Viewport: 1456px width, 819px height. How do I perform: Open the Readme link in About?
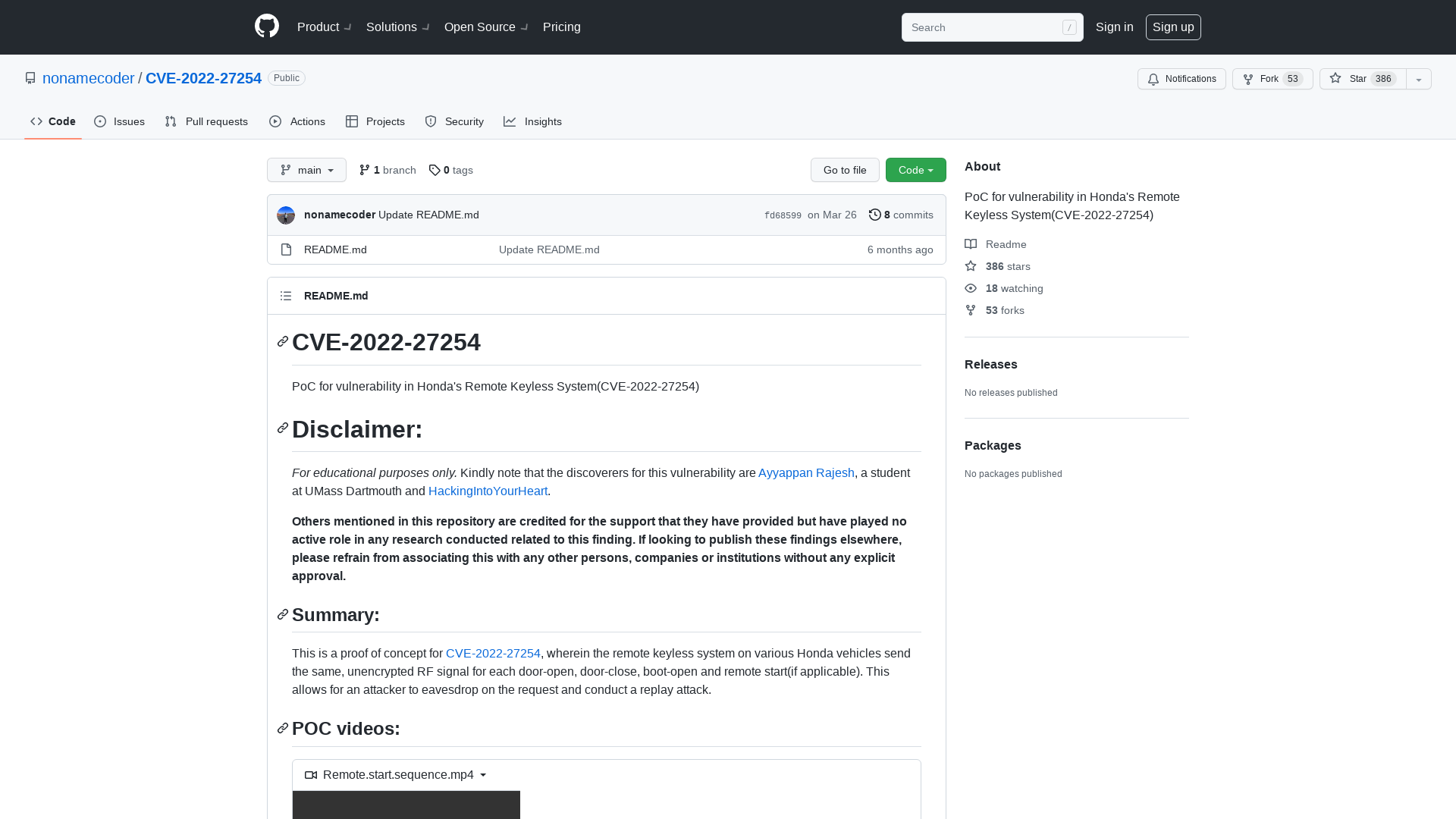pyautogui.click(x=996, y=244)
